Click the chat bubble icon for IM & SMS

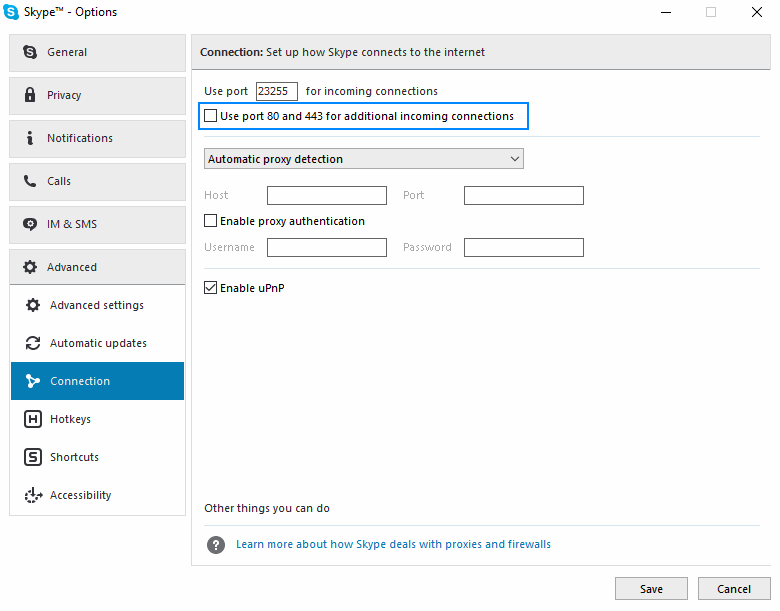click(30, 224)
